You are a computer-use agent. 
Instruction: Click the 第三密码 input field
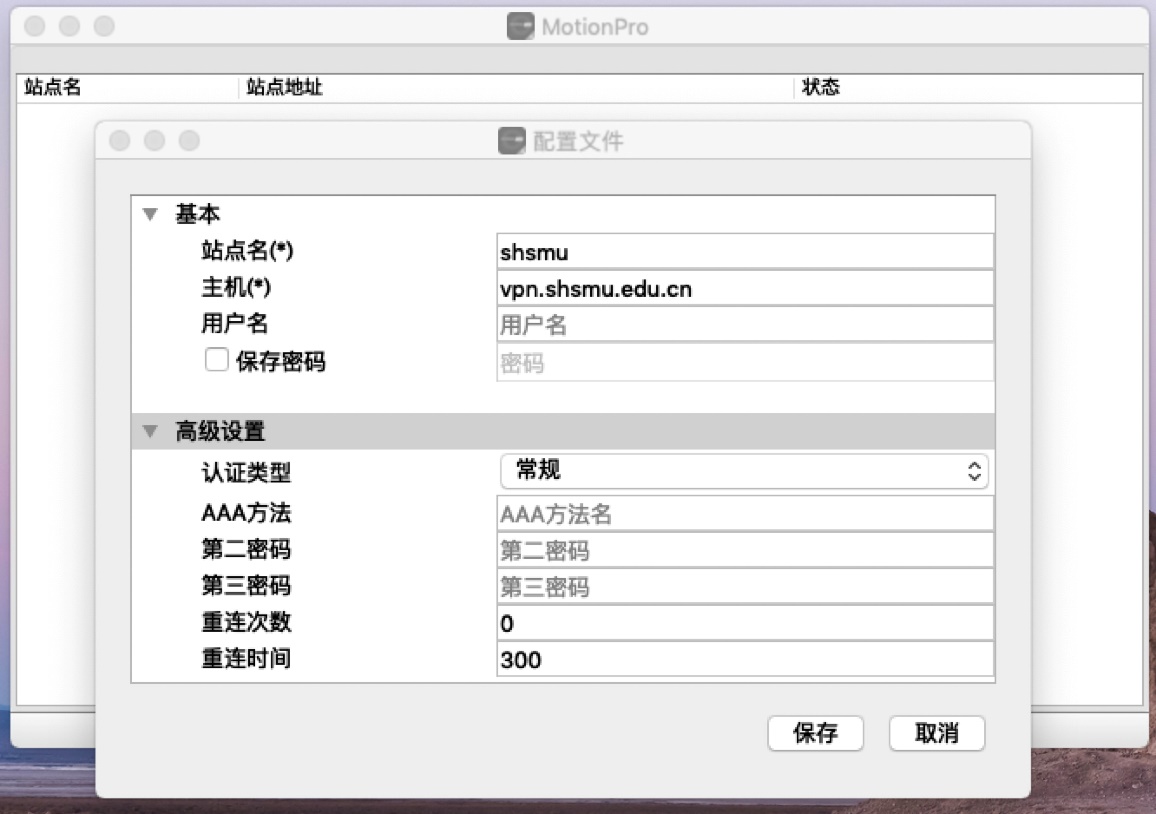(745, 587)
